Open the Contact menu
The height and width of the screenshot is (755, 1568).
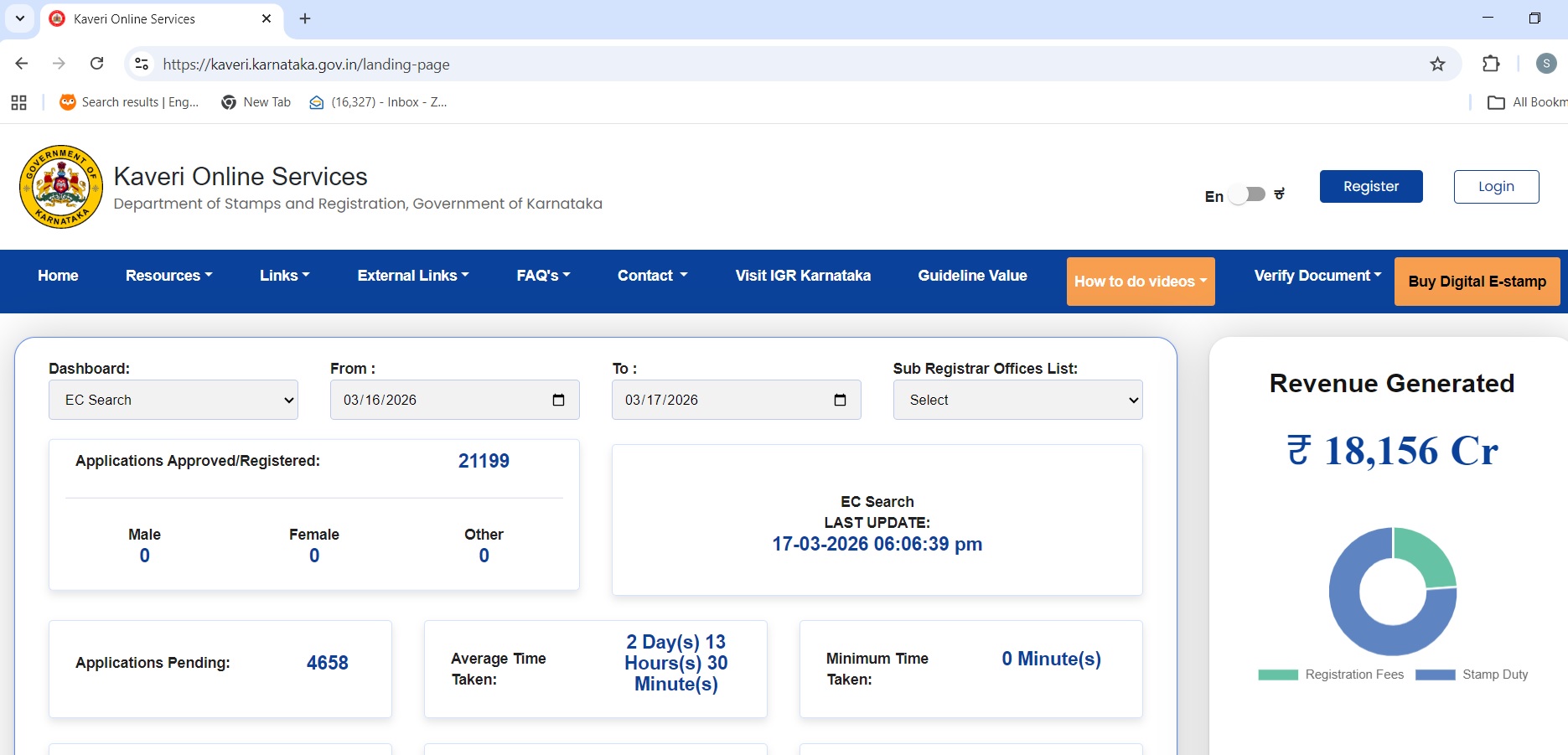pyautogui.click(x=652, y=276)
